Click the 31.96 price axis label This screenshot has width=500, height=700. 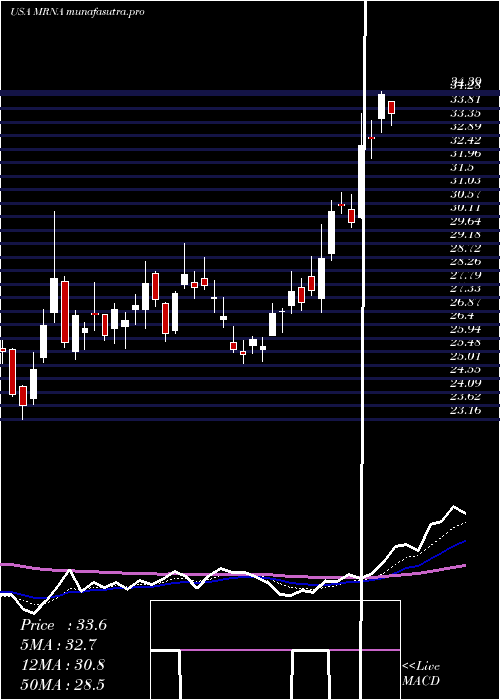pyautogui.click(x=466, y=154)
